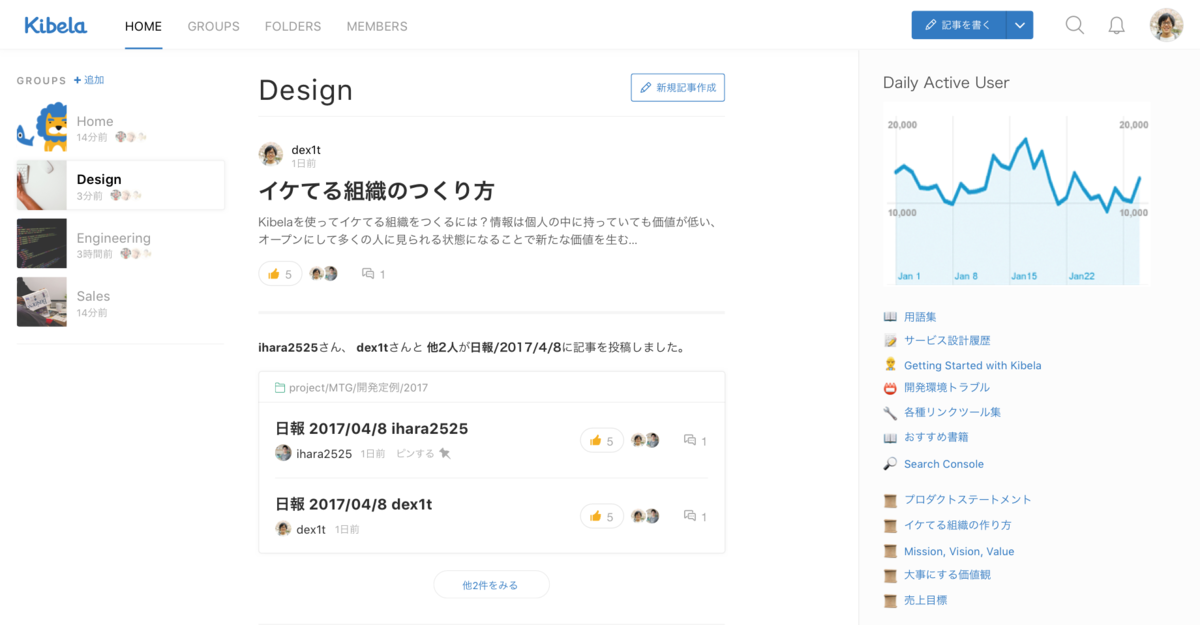Open the 開発環境トラブル link
This screenshot has width=1200, height=625.
947,388
